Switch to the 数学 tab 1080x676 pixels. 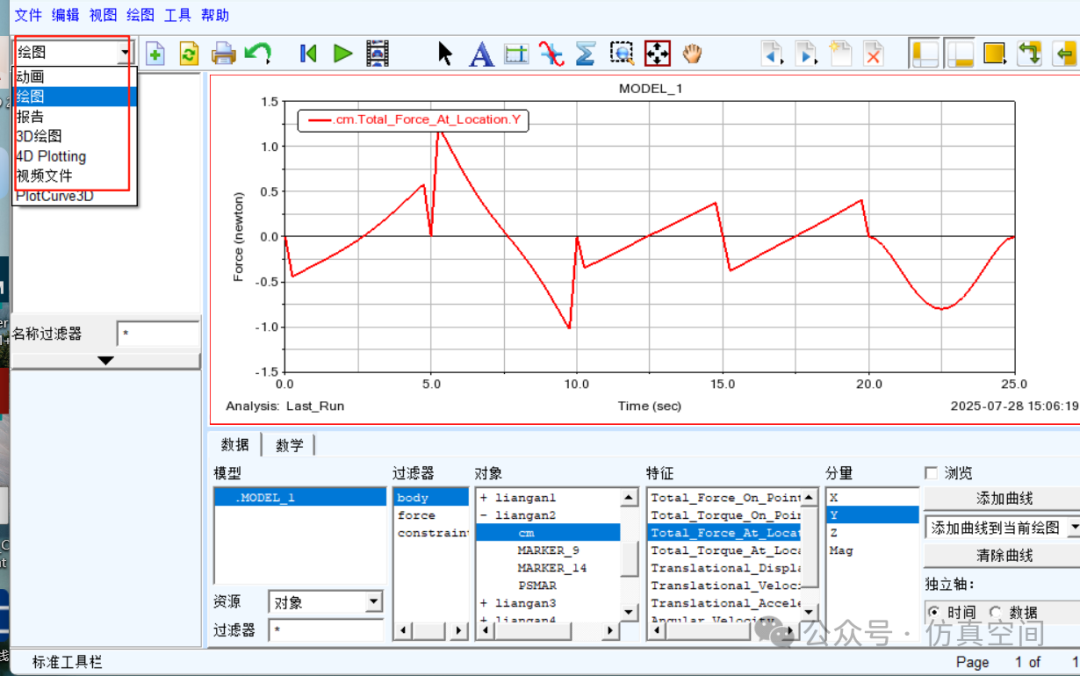(289, 445)
